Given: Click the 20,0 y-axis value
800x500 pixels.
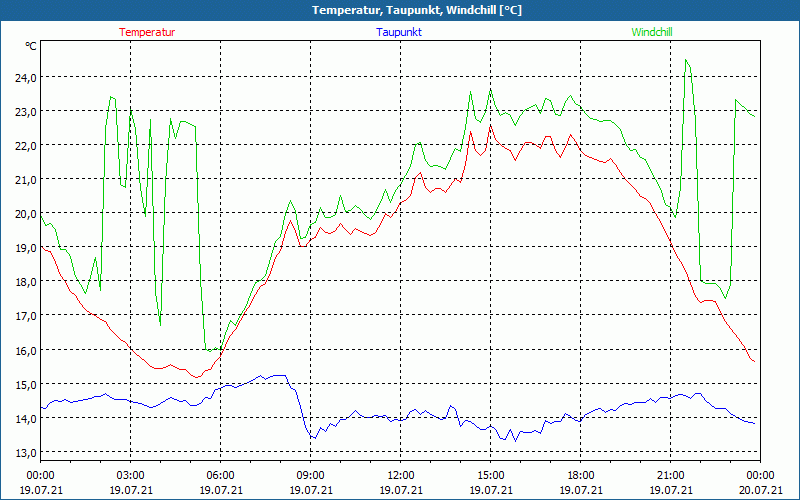Looking at the screenshot, I should 26,214.
